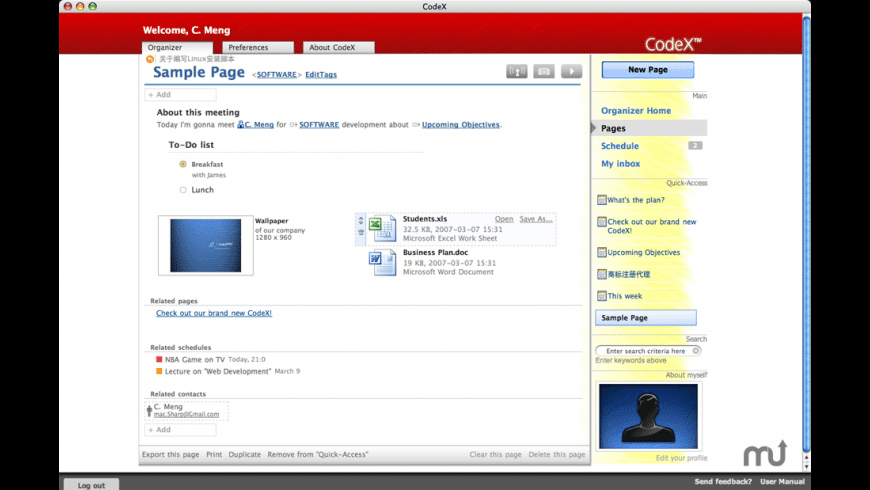Screen dimensions: 870x490
Task: Open Upcoming Objectives quick-access page
Action: (644, 252)
